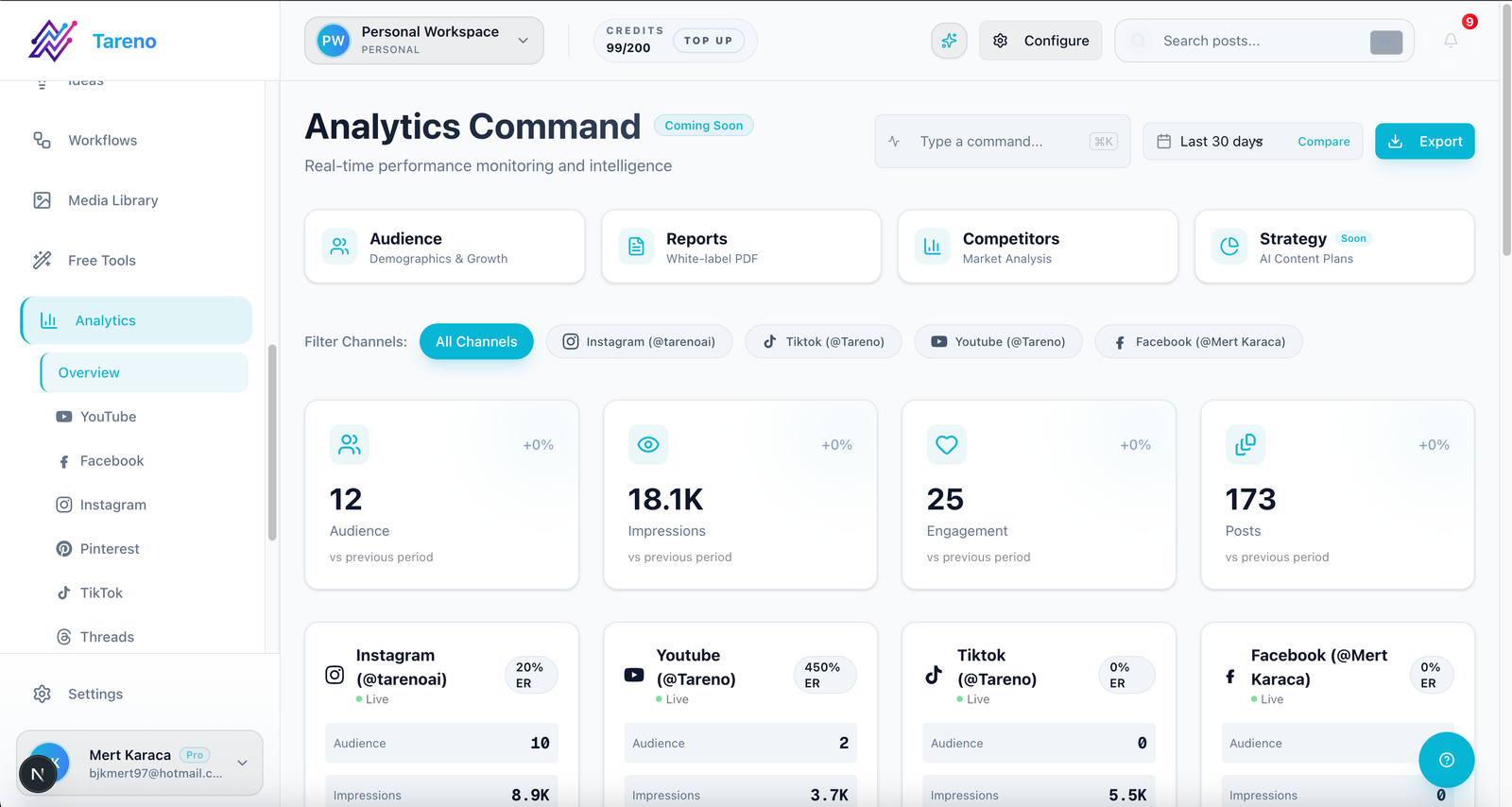Viewport: 1512px width, 807px height.
Task: Click the PW workspace avatar
Action: pos(333,41)
